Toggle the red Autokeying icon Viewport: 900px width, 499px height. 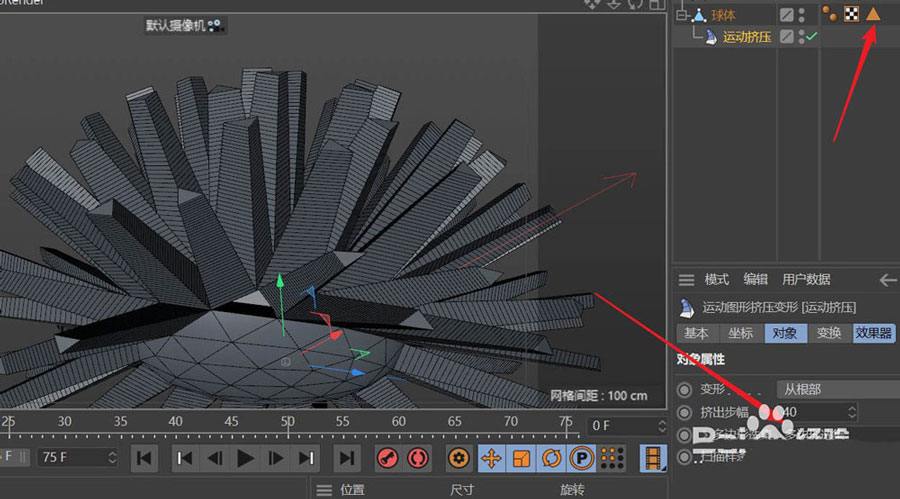click(420, 458)
